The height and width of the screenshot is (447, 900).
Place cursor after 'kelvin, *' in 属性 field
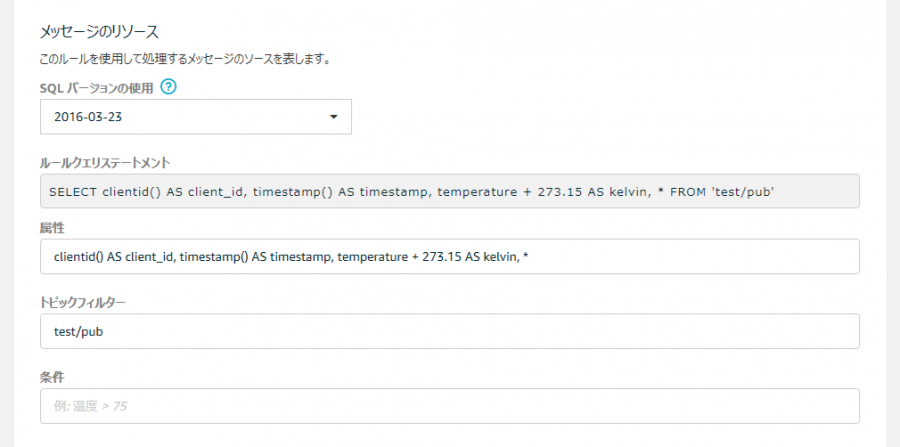530,257
